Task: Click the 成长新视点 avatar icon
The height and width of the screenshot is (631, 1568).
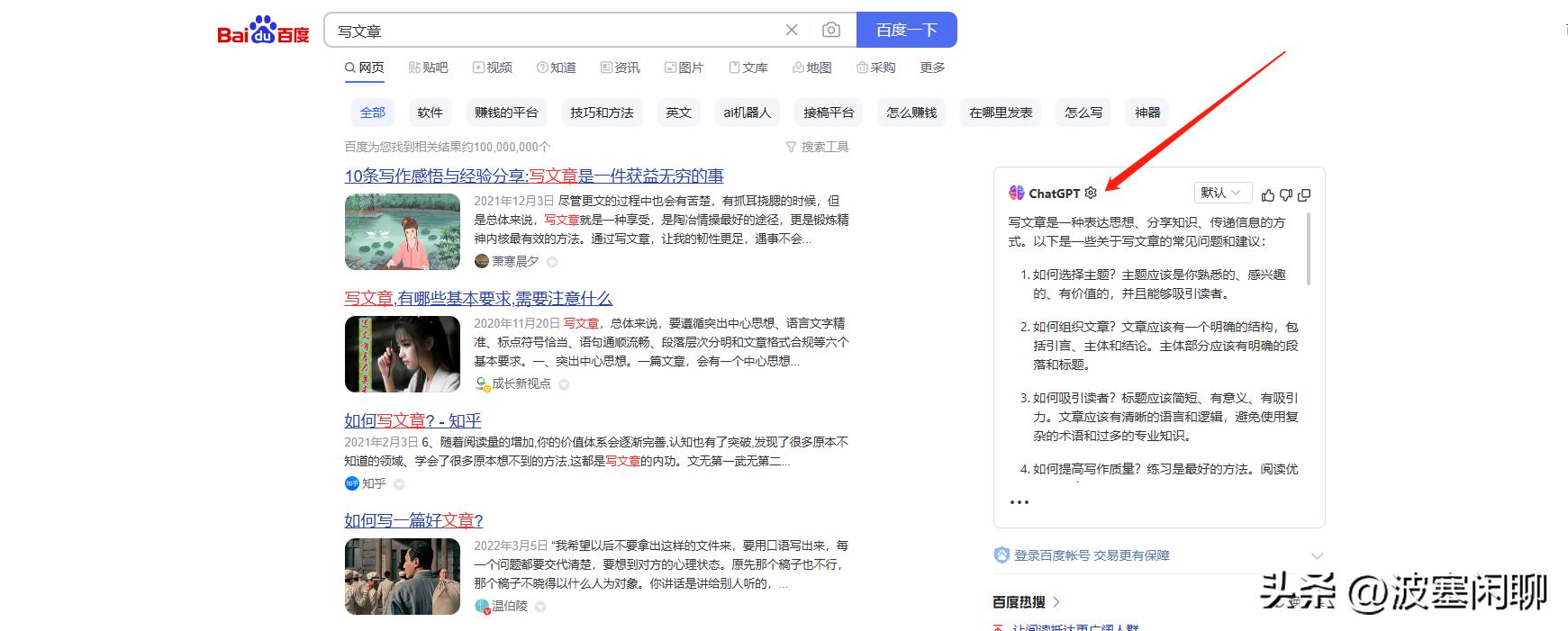Action: tap(482, 383)
